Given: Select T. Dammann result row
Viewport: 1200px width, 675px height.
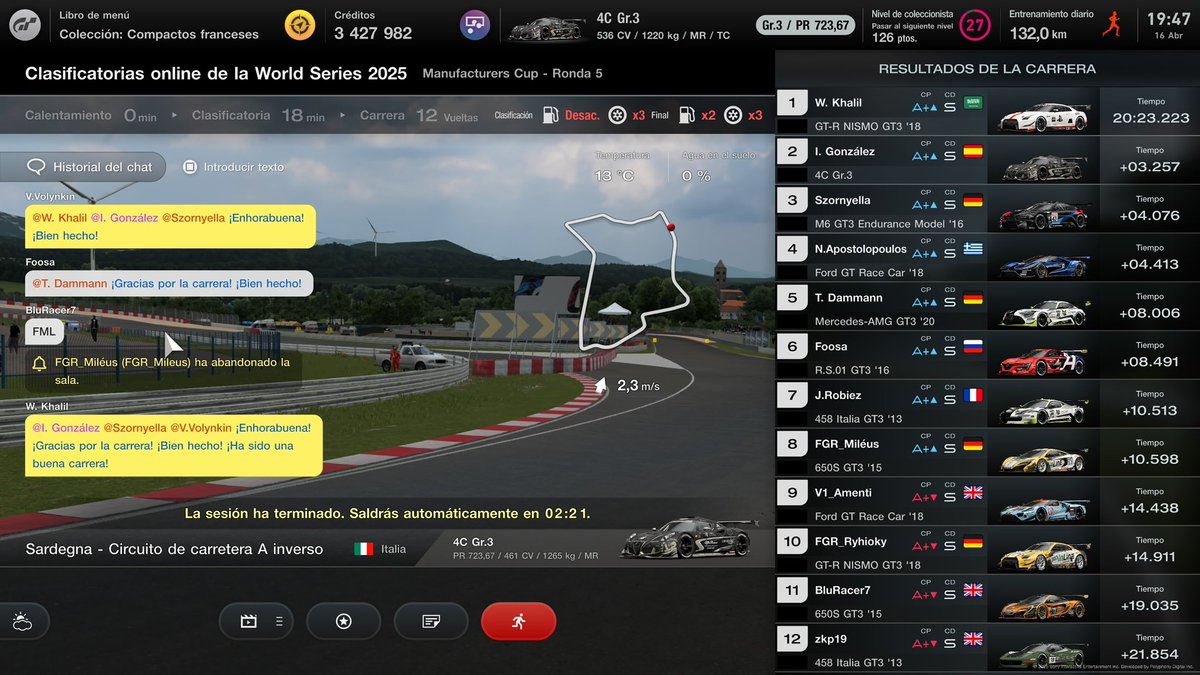Looking at the screenshot, I should 987,307.
